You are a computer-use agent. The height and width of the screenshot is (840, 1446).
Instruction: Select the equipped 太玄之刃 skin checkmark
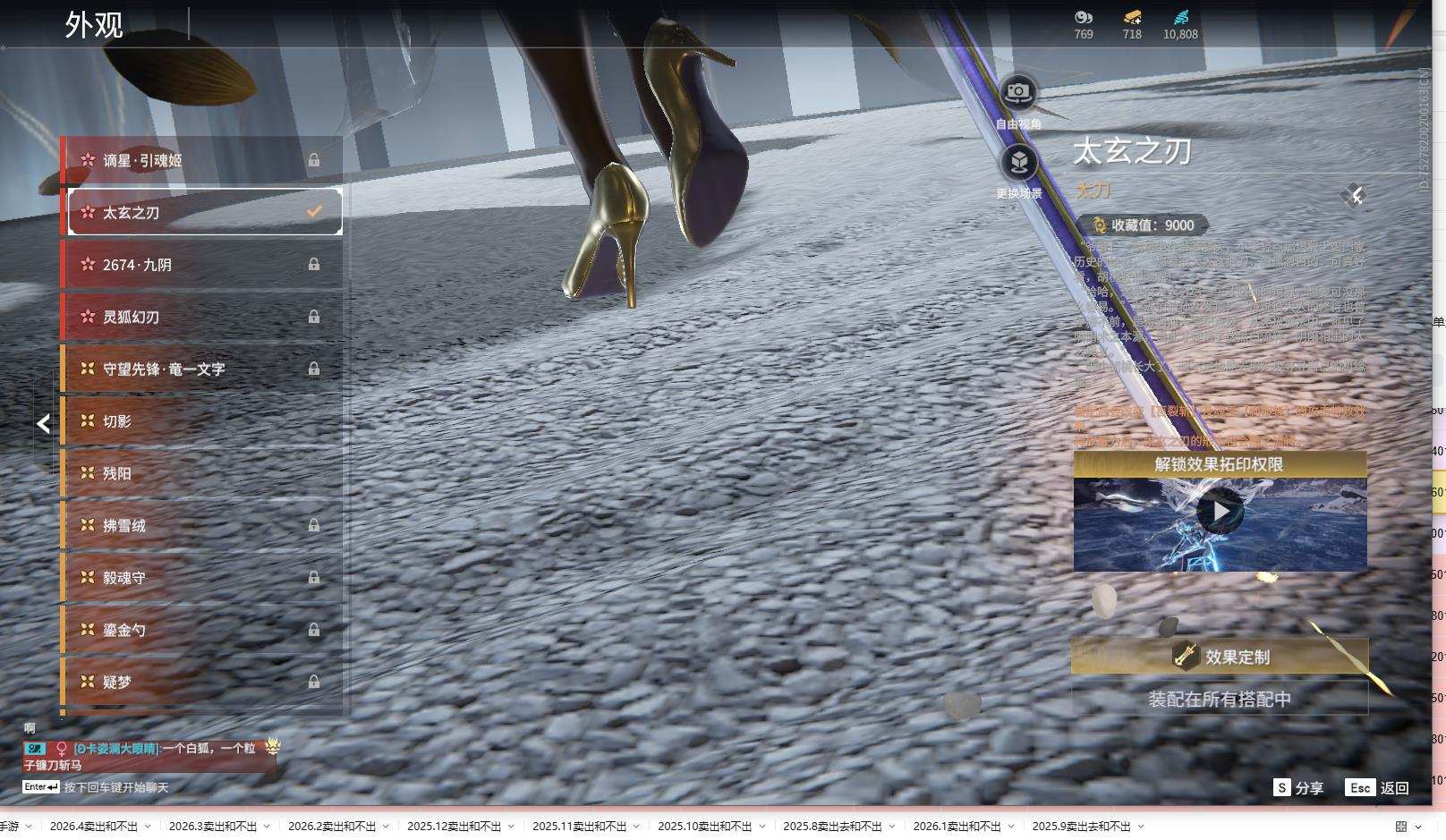pos(314,212)
